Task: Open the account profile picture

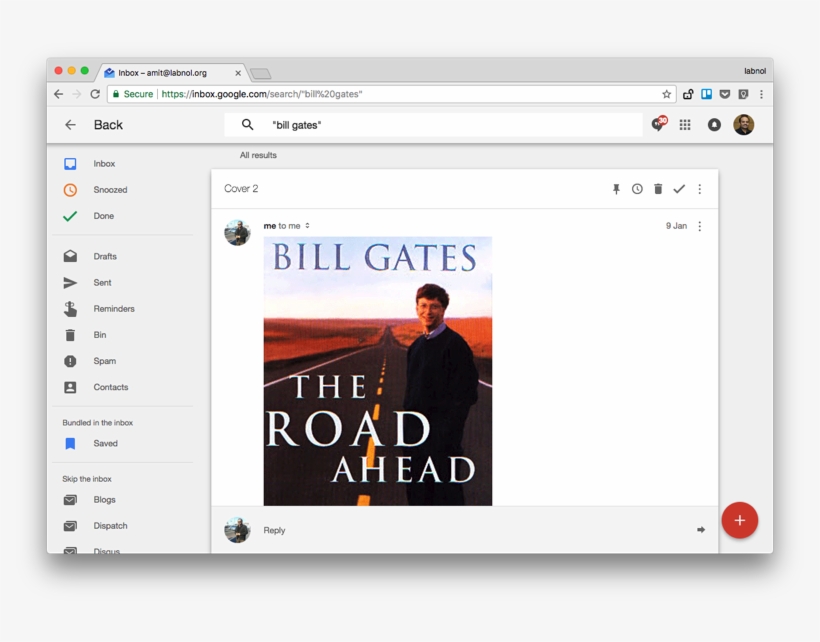Action: 744,125
